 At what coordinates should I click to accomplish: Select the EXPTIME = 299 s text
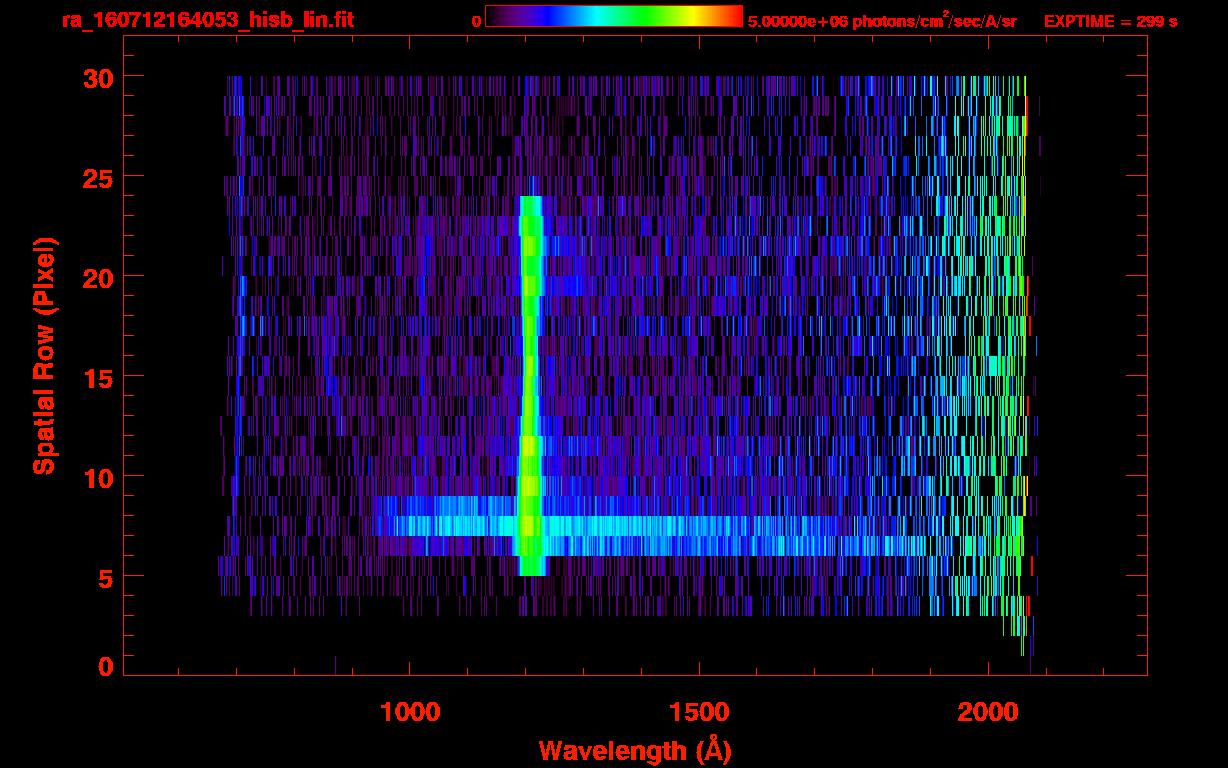click(x=1110, y=21)
